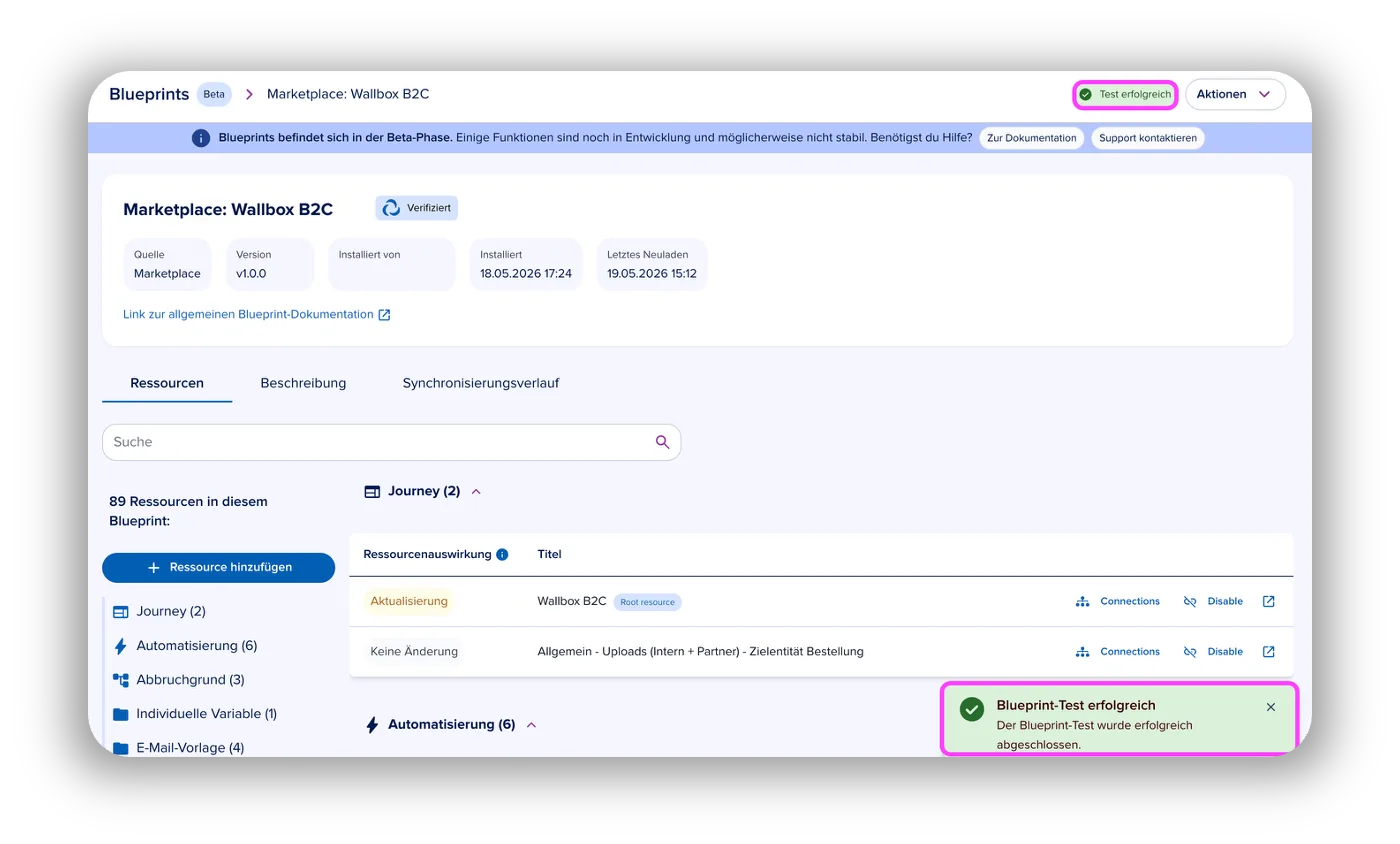
Task: Click the info icon in the beta banner
Action: [x=201, y=138]
